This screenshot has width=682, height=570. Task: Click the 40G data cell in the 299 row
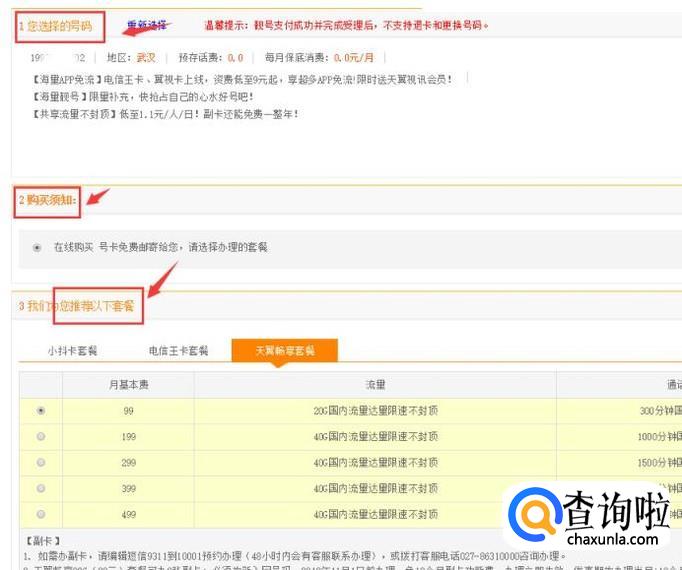point(375,463)
